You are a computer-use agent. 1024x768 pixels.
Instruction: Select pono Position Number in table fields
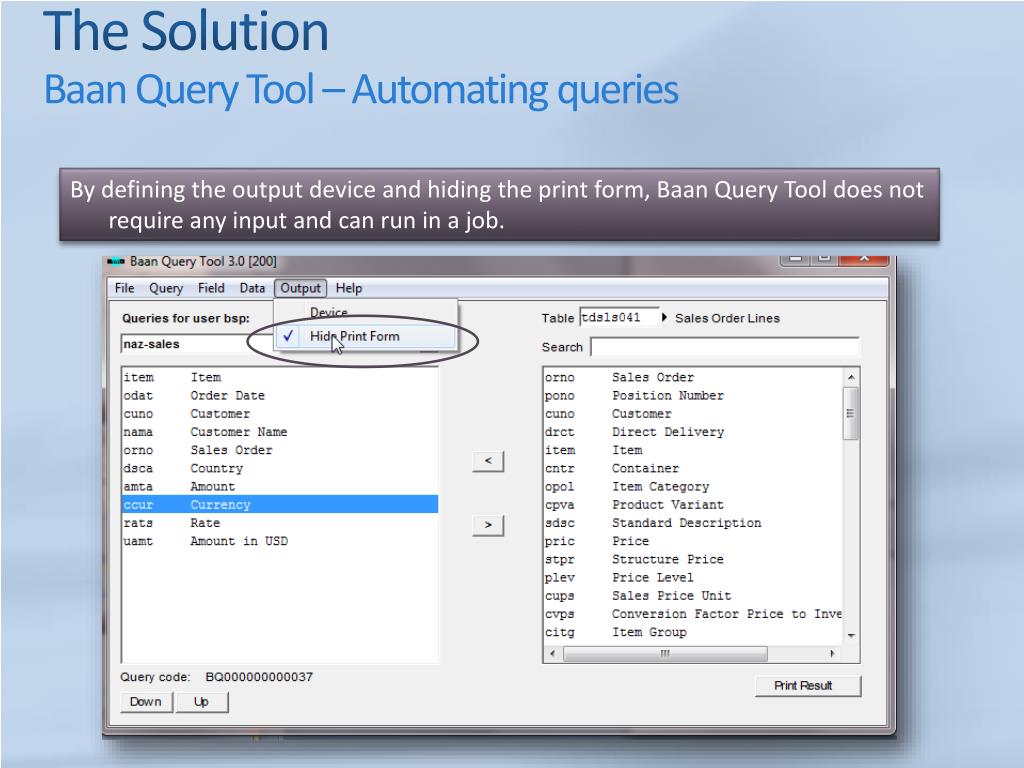pyautogui.click(x=693, y=396)
